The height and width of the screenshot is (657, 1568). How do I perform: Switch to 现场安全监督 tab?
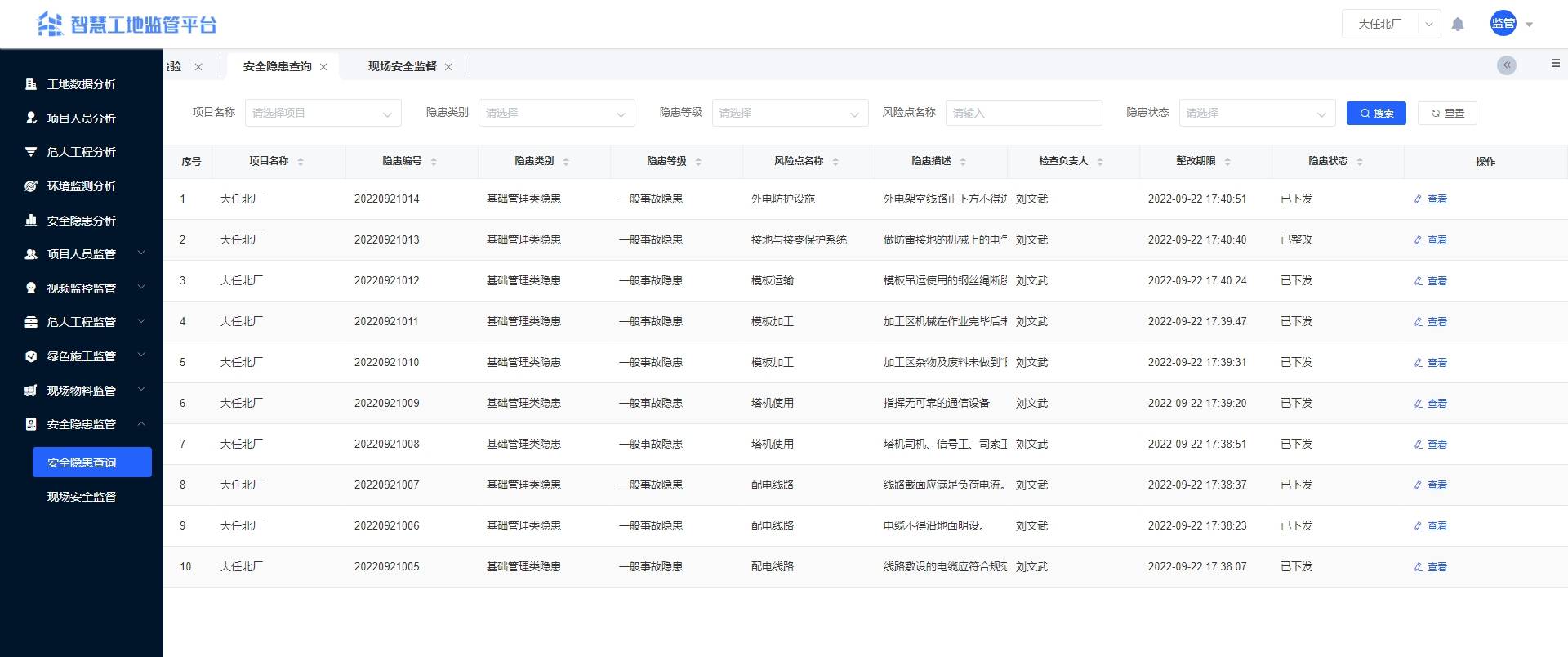402,66
